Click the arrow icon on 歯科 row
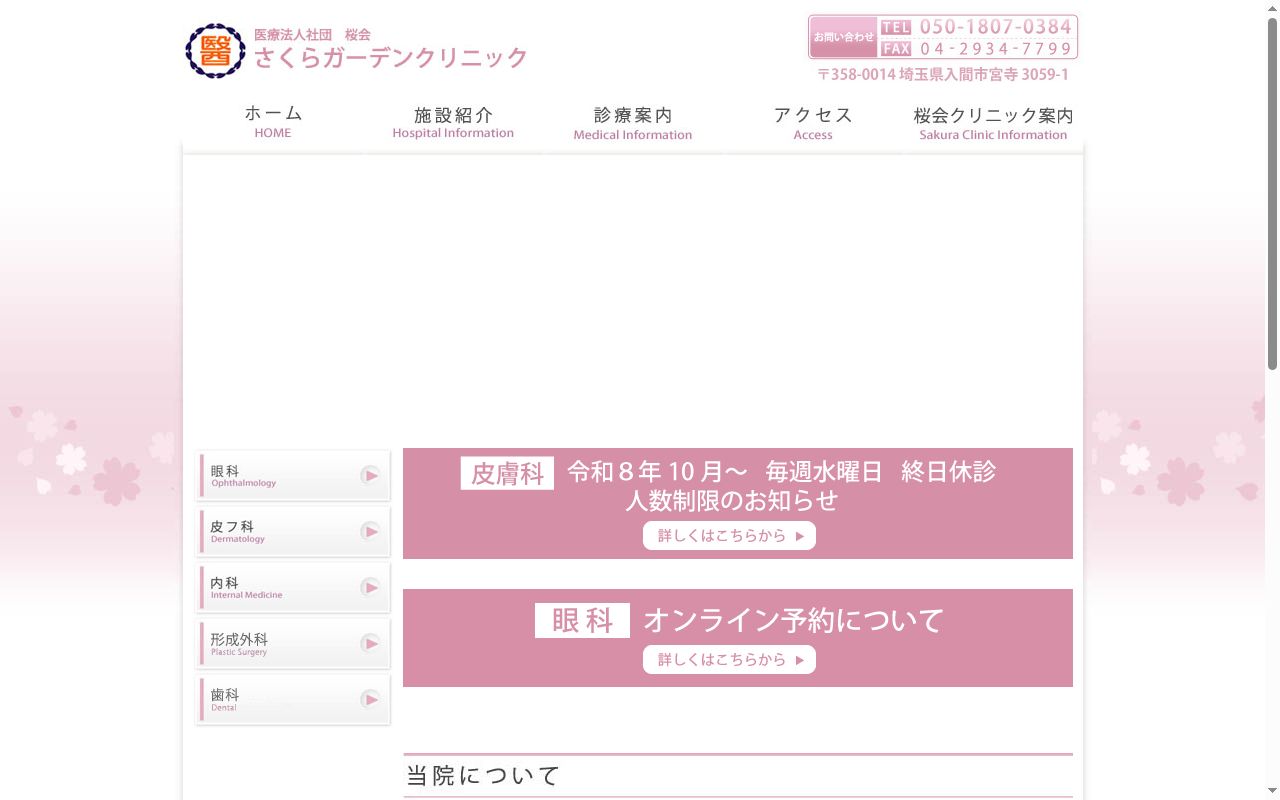This screenshot has width=1280, height=800. click(370, 699)
